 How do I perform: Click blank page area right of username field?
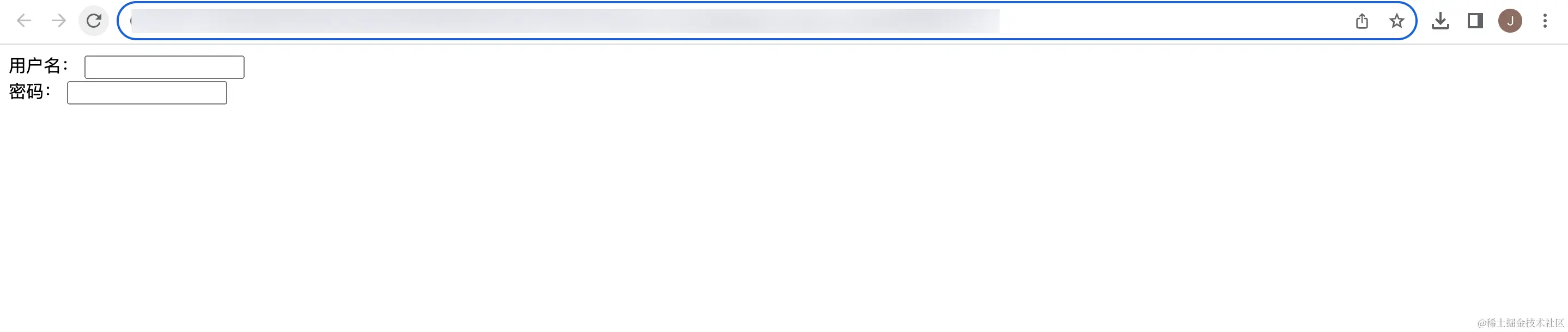[x=852, y=67]
